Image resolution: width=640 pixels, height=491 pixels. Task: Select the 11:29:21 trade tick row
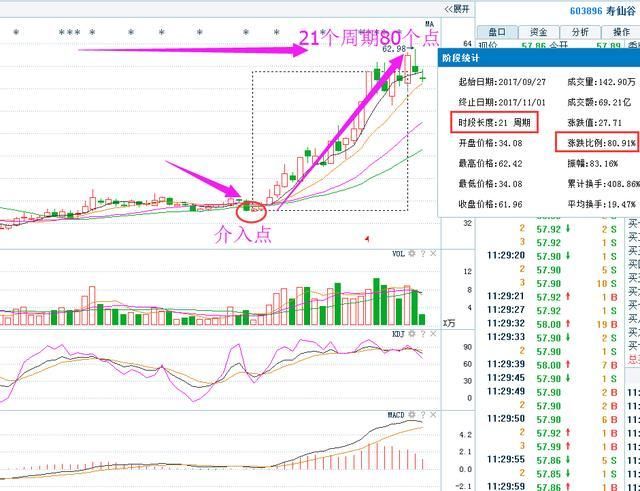coord(552,297)
